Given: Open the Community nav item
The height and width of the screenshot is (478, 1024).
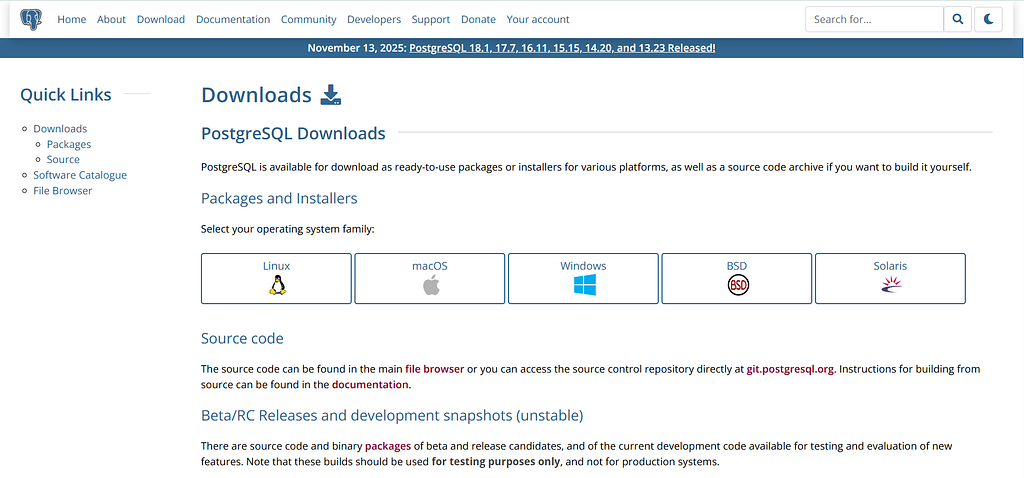Looking at the screenshot, I should pyautogui.click(x=309, y=20).
